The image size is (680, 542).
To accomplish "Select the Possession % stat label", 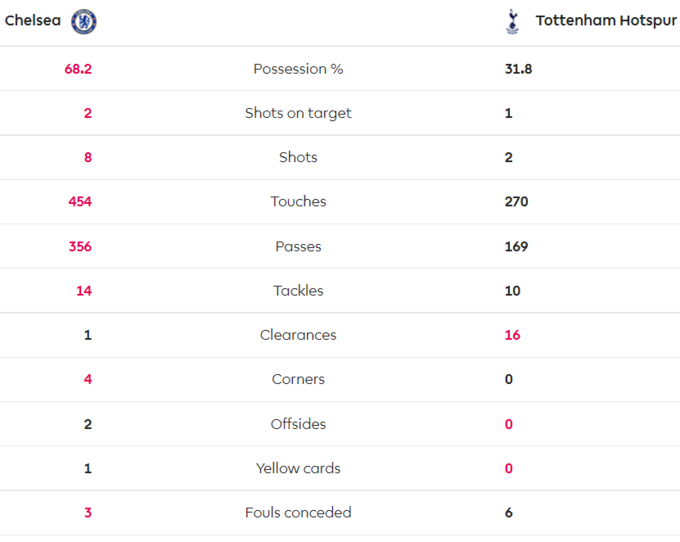I will [x=298, y=69].
